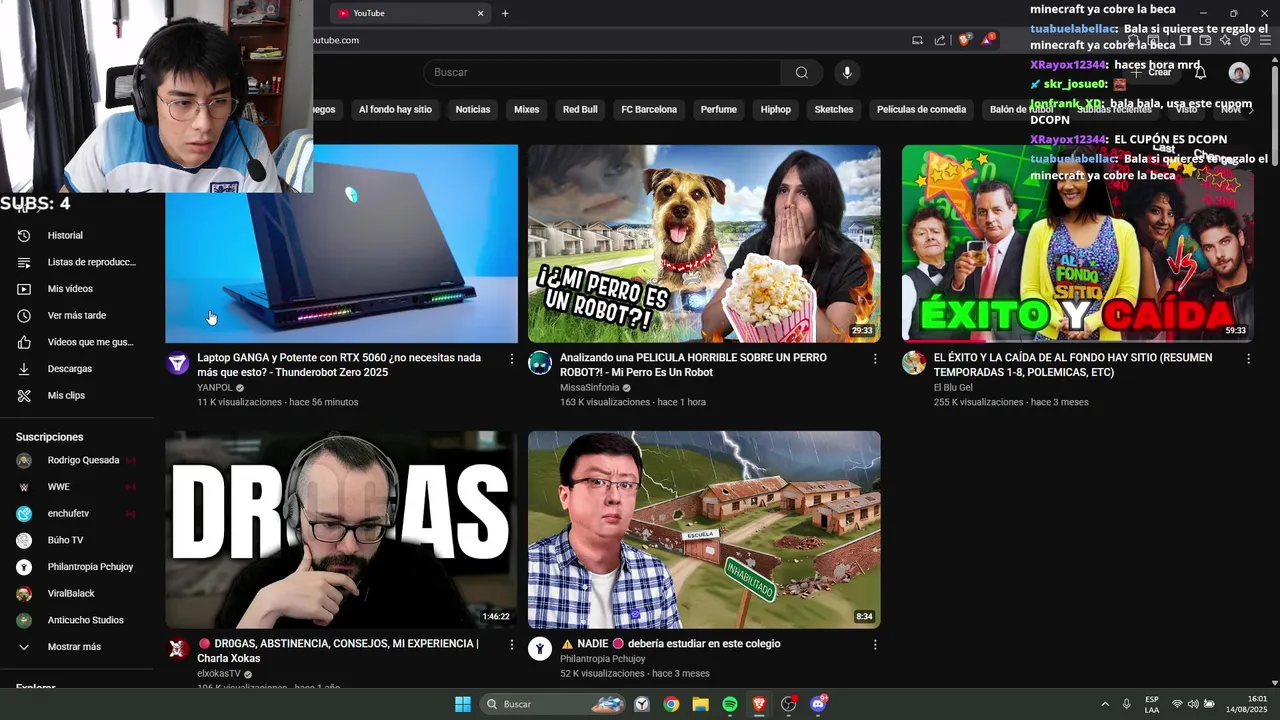Open Spotify from the taskbar

pyautogui.click(x=730, y=704)
